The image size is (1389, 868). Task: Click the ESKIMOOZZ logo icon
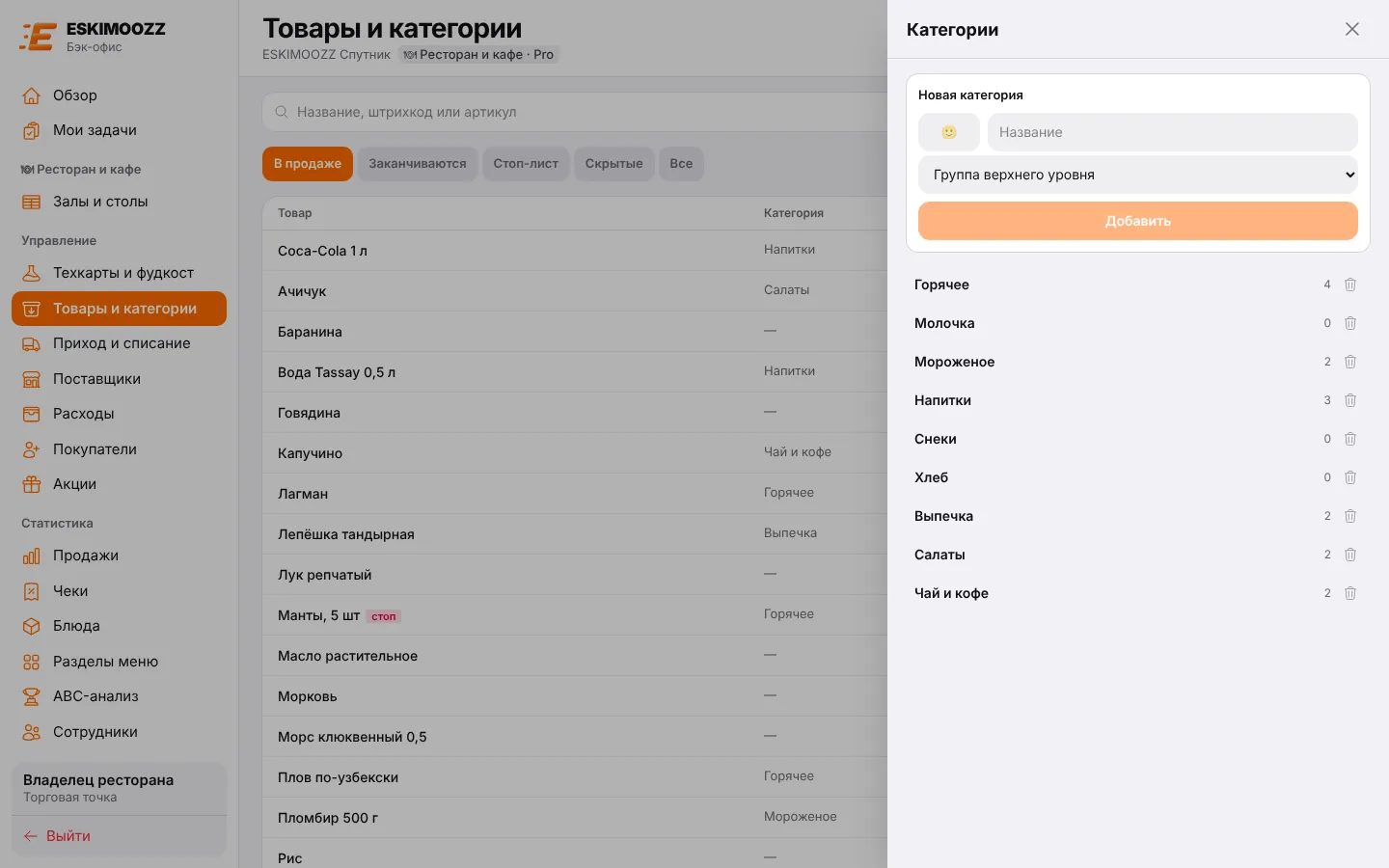39,37
